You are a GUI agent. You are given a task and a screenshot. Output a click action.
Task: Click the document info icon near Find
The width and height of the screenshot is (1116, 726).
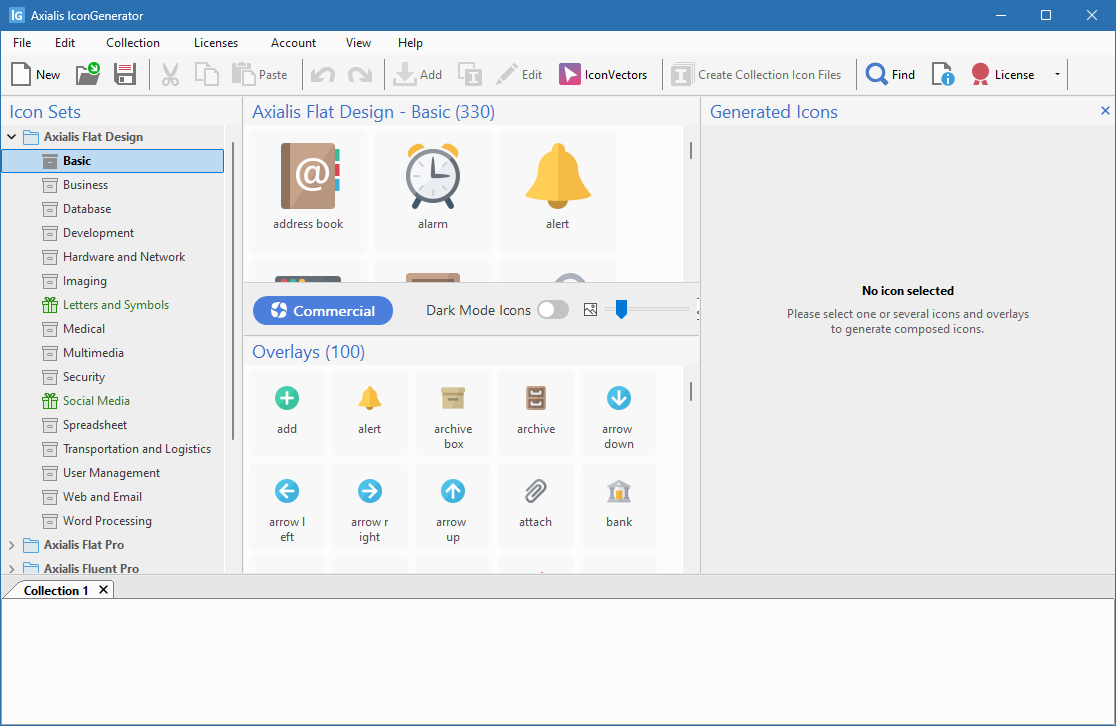tap(942, 73)
